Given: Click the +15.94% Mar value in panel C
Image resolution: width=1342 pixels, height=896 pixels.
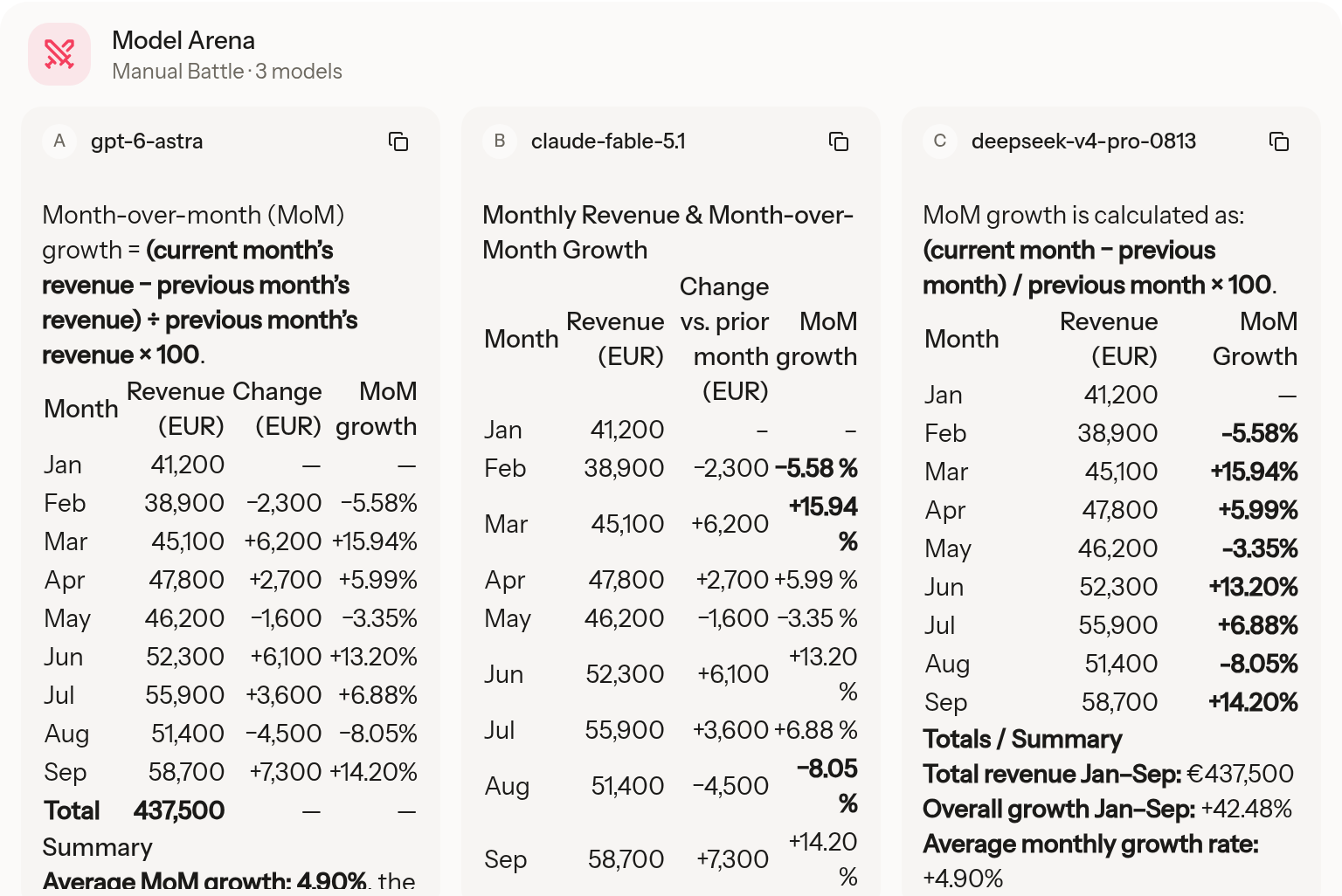Looking at the screenshot, I should click(x=1254, y=472).
